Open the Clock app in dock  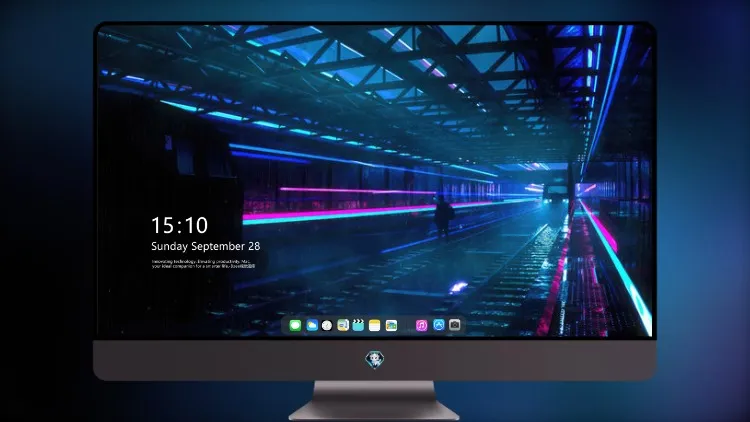click(327, 325)
